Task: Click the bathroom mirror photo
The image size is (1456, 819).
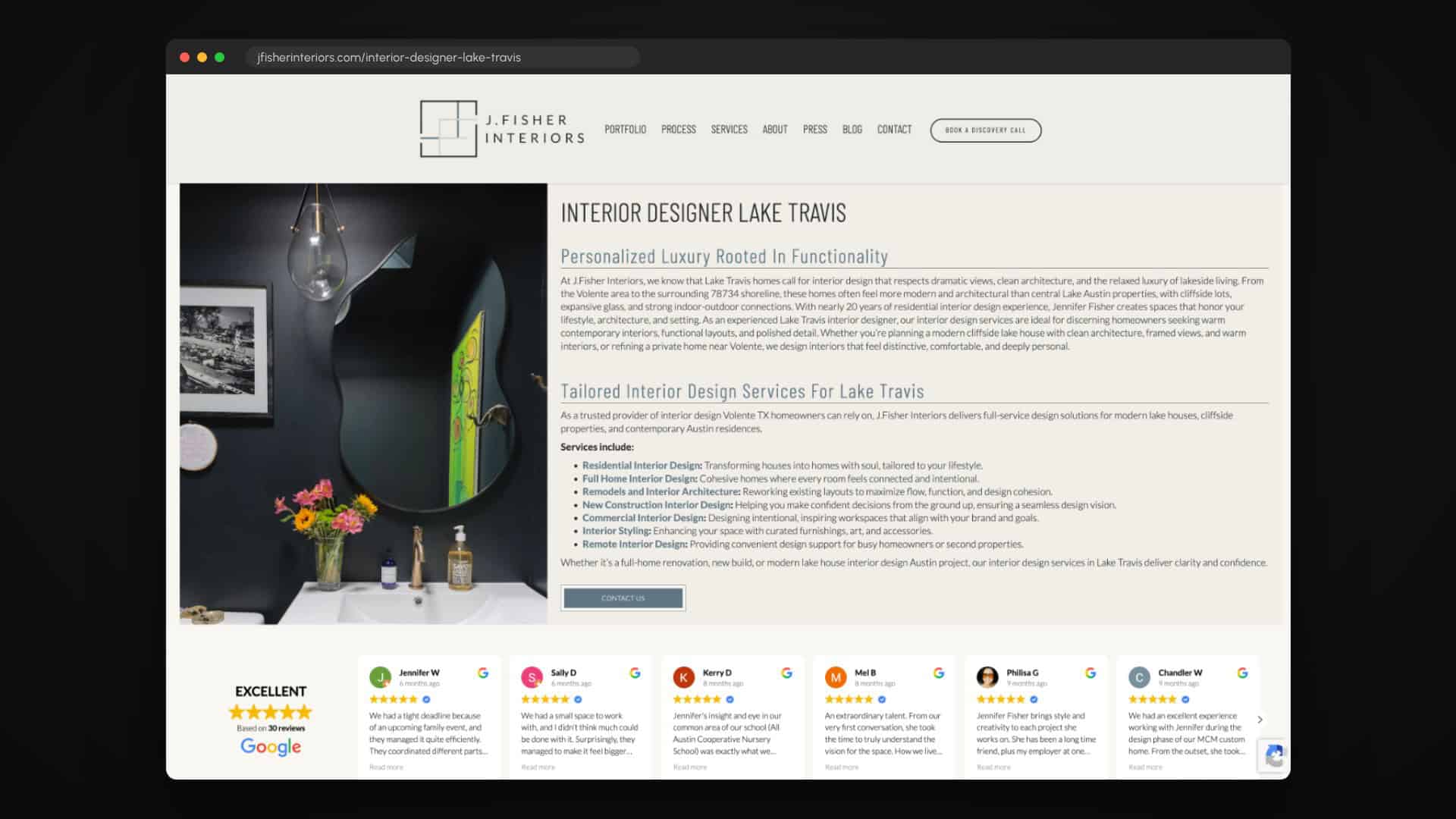Action: coord(363,403)
